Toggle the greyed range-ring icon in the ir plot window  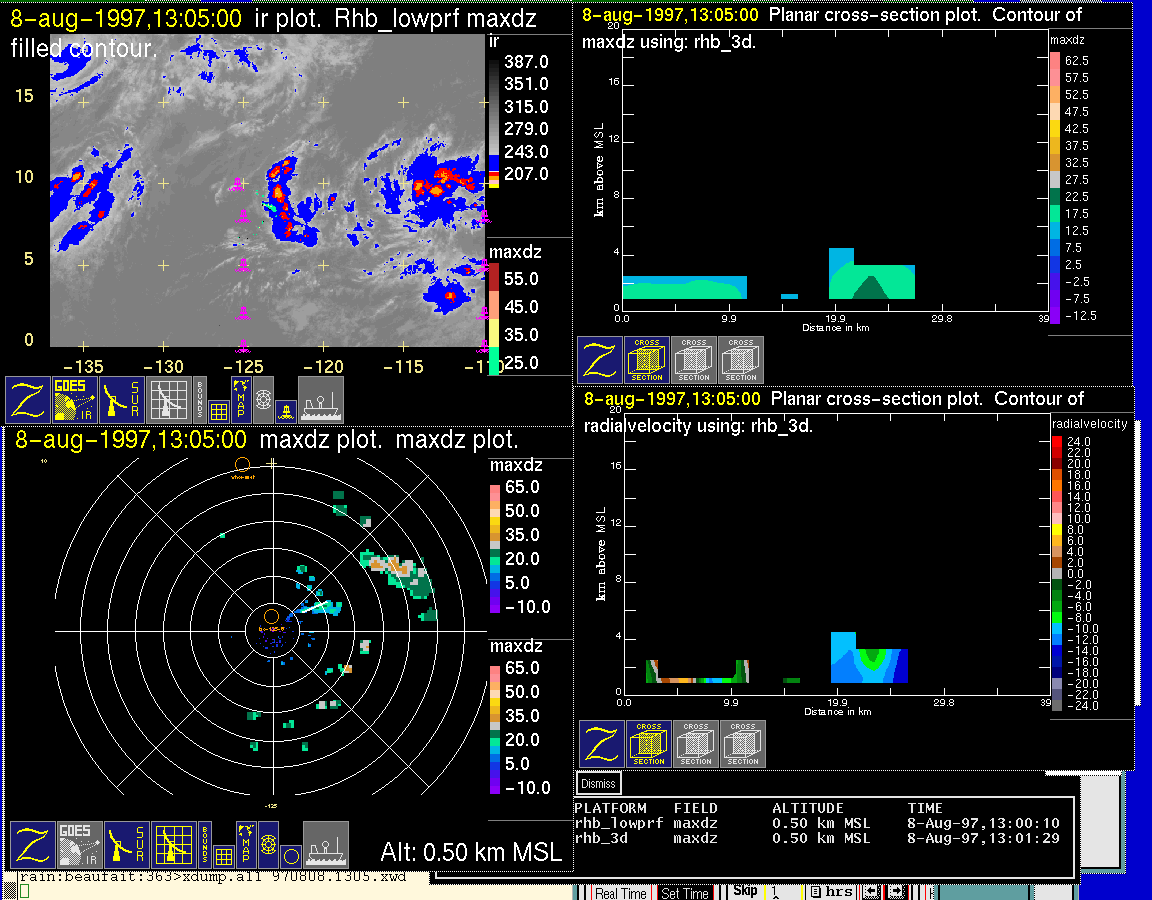[264, 399]
